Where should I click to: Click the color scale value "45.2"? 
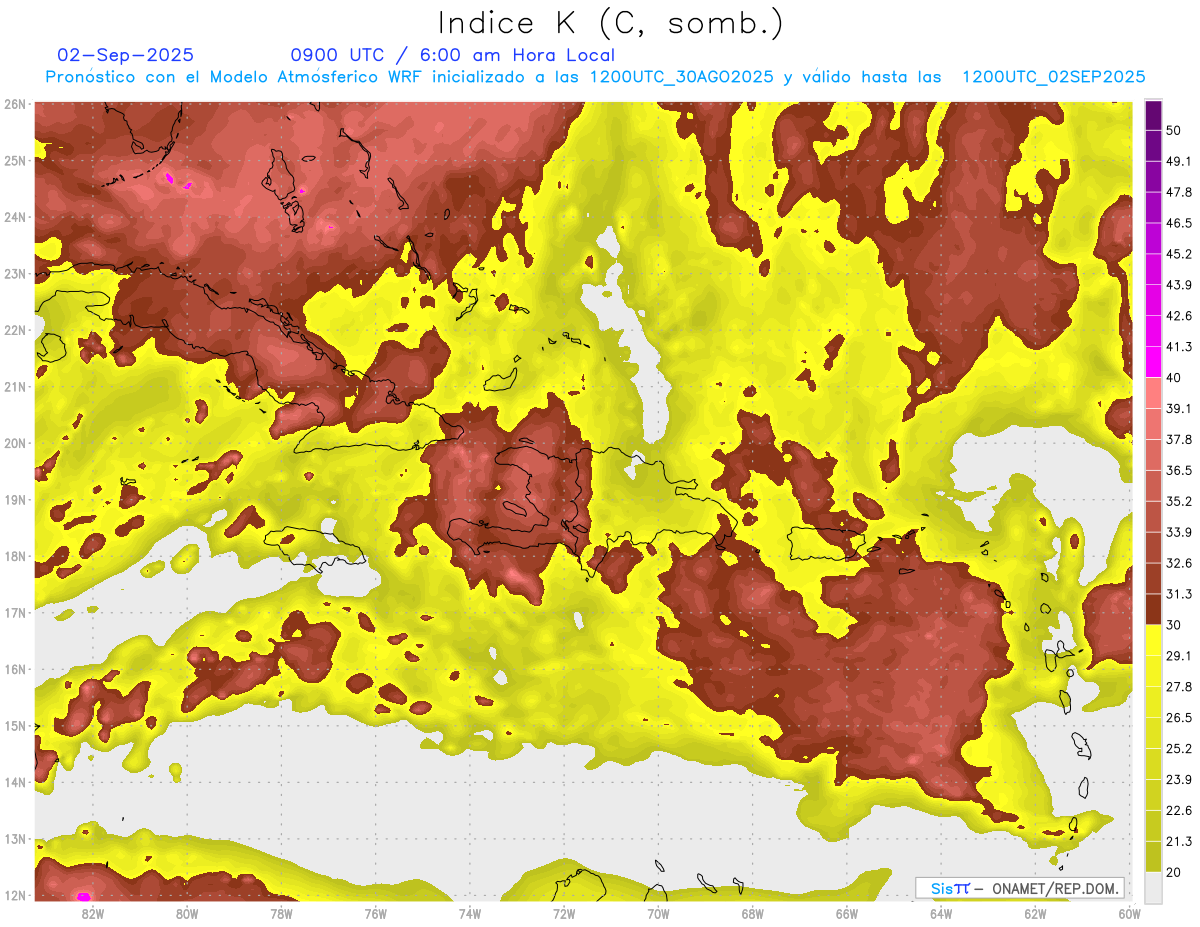tap(1178, 254)
